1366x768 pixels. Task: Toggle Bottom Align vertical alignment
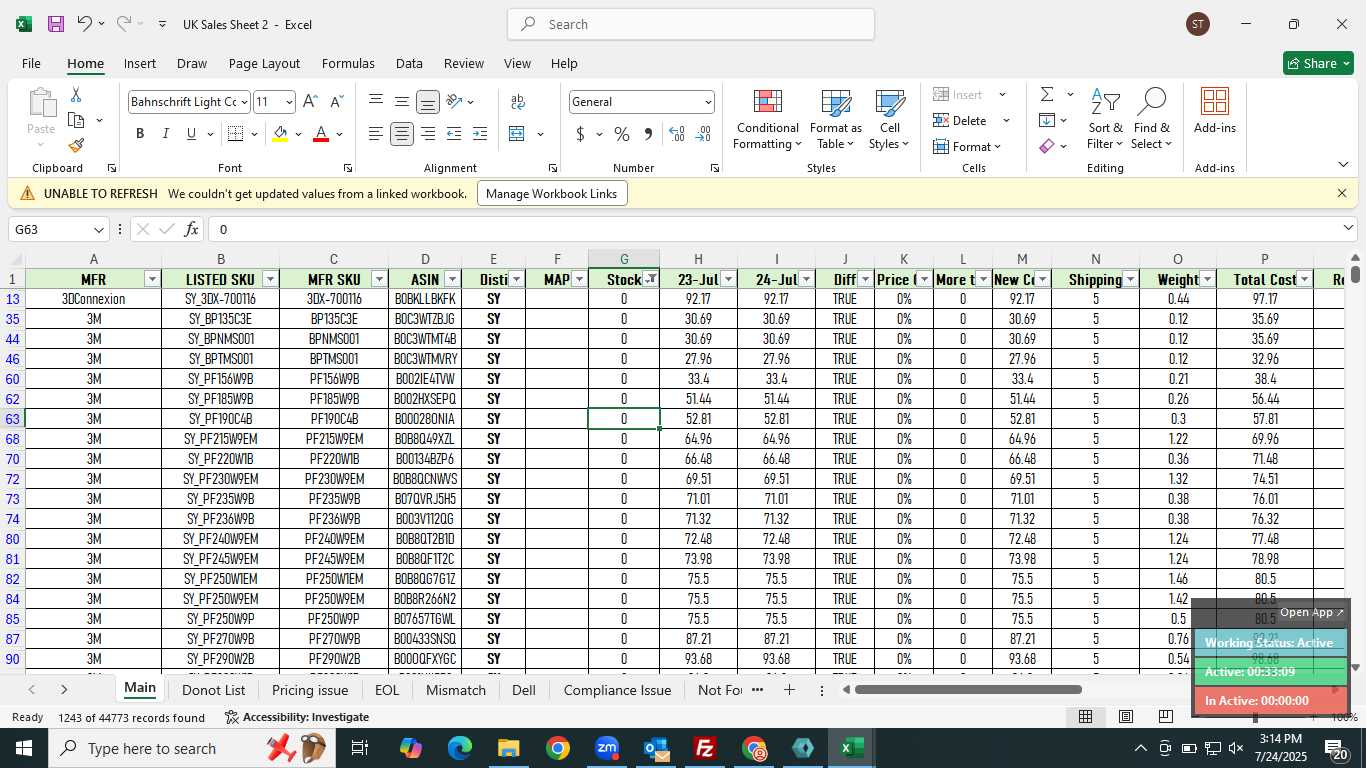(x=427, y=102)
